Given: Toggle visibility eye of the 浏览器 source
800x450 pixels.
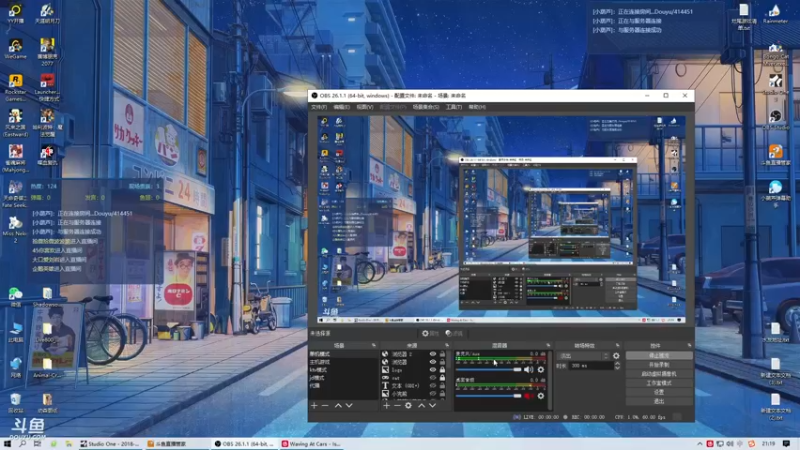Looking at the screenshot, I should [433, 362].
